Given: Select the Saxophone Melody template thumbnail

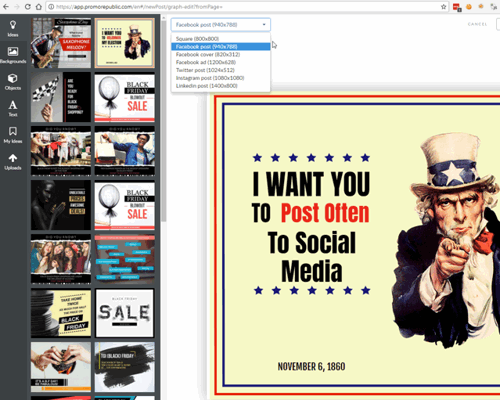Looking at the screenshot, I should [61, 43].
